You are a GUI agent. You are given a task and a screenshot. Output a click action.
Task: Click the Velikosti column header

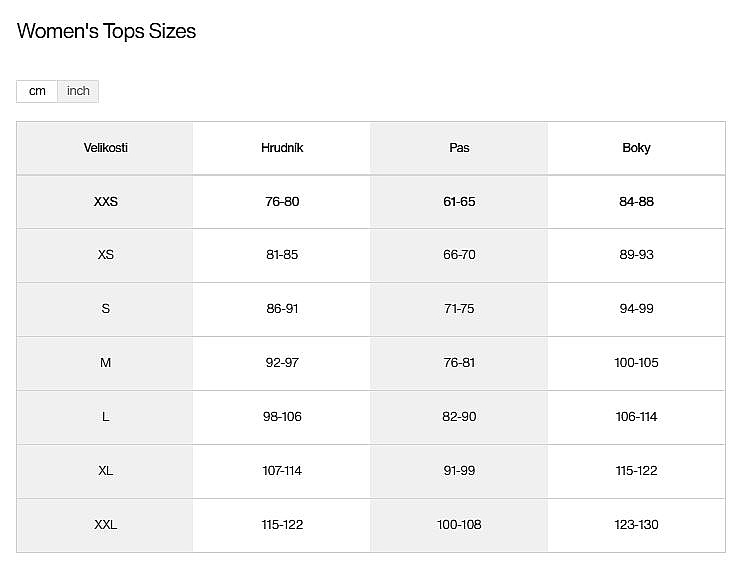click(106, 148)
